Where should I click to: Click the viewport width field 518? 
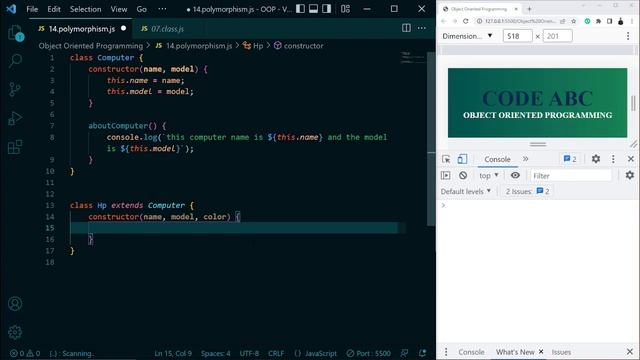tap(518, 36)
